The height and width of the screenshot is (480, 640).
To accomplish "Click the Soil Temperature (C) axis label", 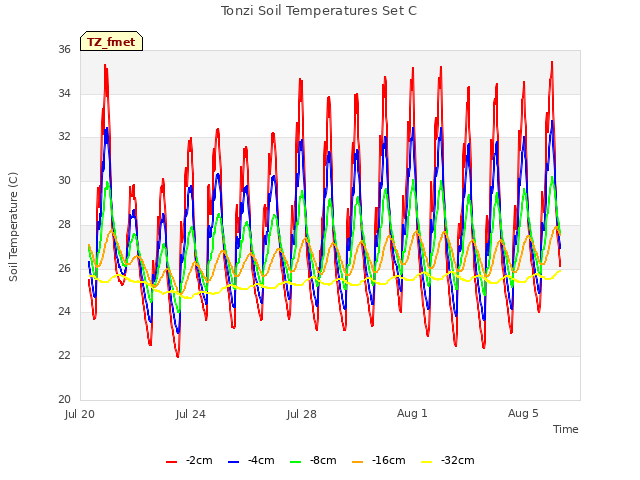I will click(x=13, y=227).
